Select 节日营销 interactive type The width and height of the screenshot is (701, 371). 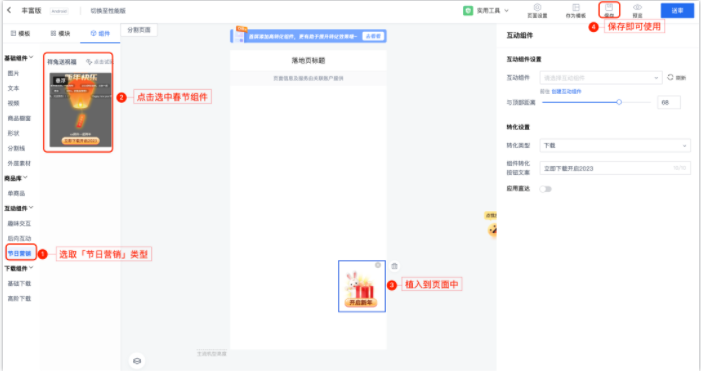pyautogui.click(x=20, y=253)
